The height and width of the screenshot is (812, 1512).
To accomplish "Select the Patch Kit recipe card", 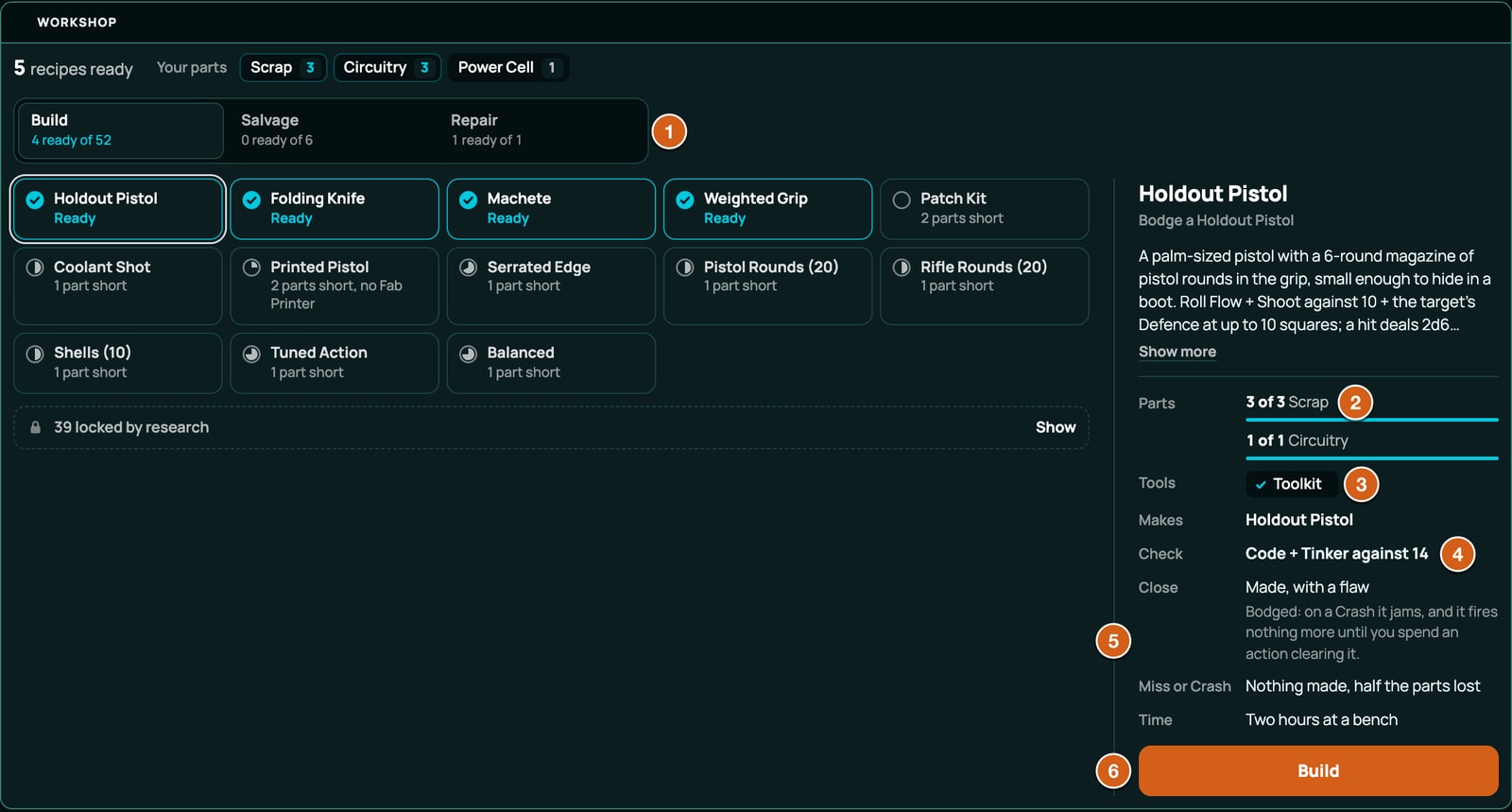I will pos(985,209).
